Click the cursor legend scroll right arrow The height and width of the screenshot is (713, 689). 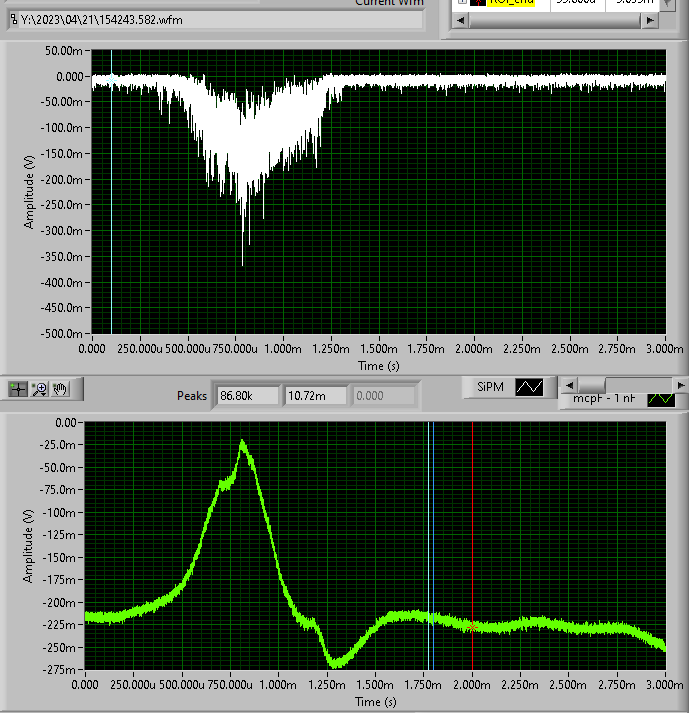650,20
